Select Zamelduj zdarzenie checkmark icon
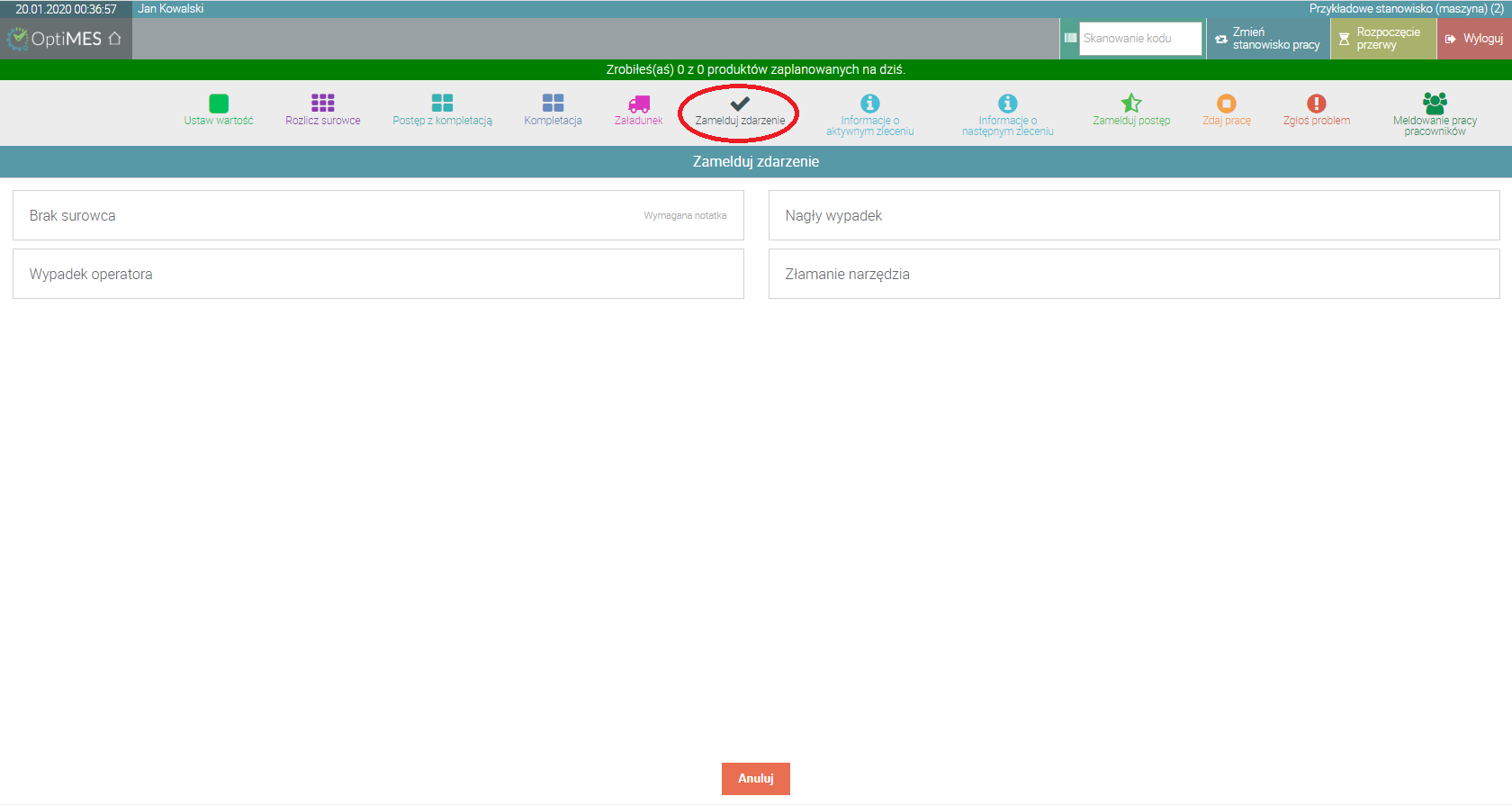Image resolution: width=1512 pixels, height=805 pixels. pos(740,104)
